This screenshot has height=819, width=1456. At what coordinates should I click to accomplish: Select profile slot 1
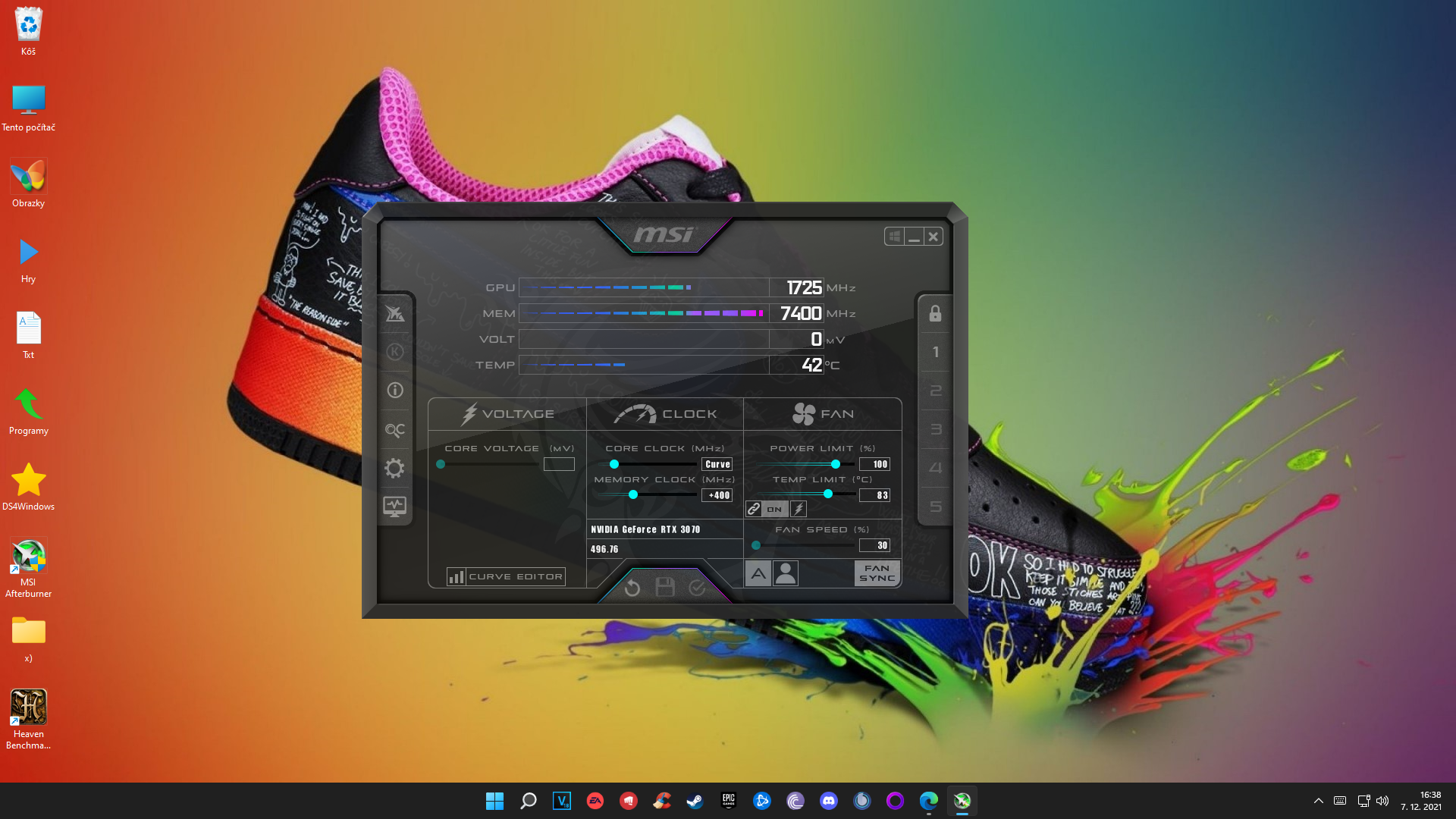point(935,352)
